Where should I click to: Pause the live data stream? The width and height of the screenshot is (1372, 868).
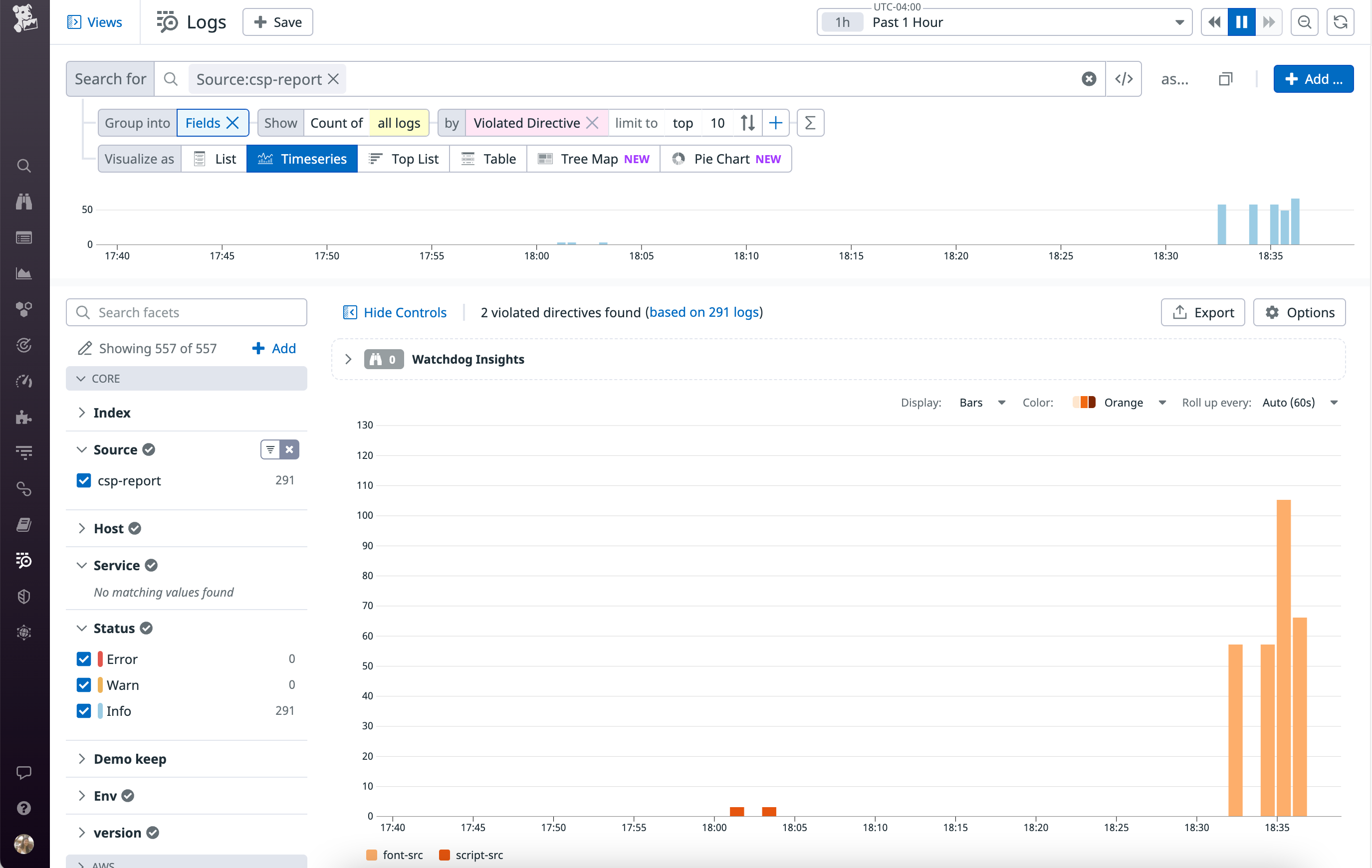click(1241, 21)
